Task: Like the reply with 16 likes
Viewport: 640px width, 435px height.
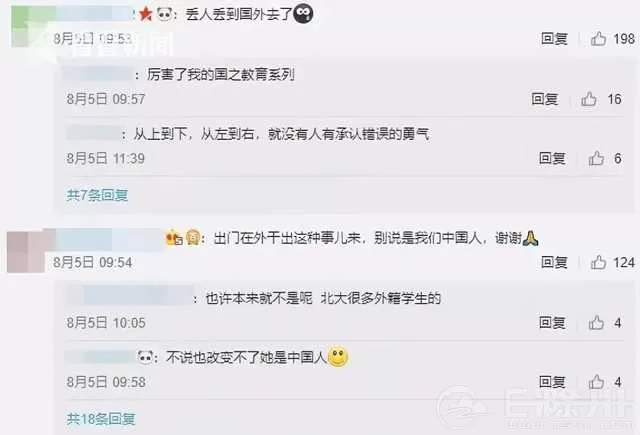Action: point(589,99)
